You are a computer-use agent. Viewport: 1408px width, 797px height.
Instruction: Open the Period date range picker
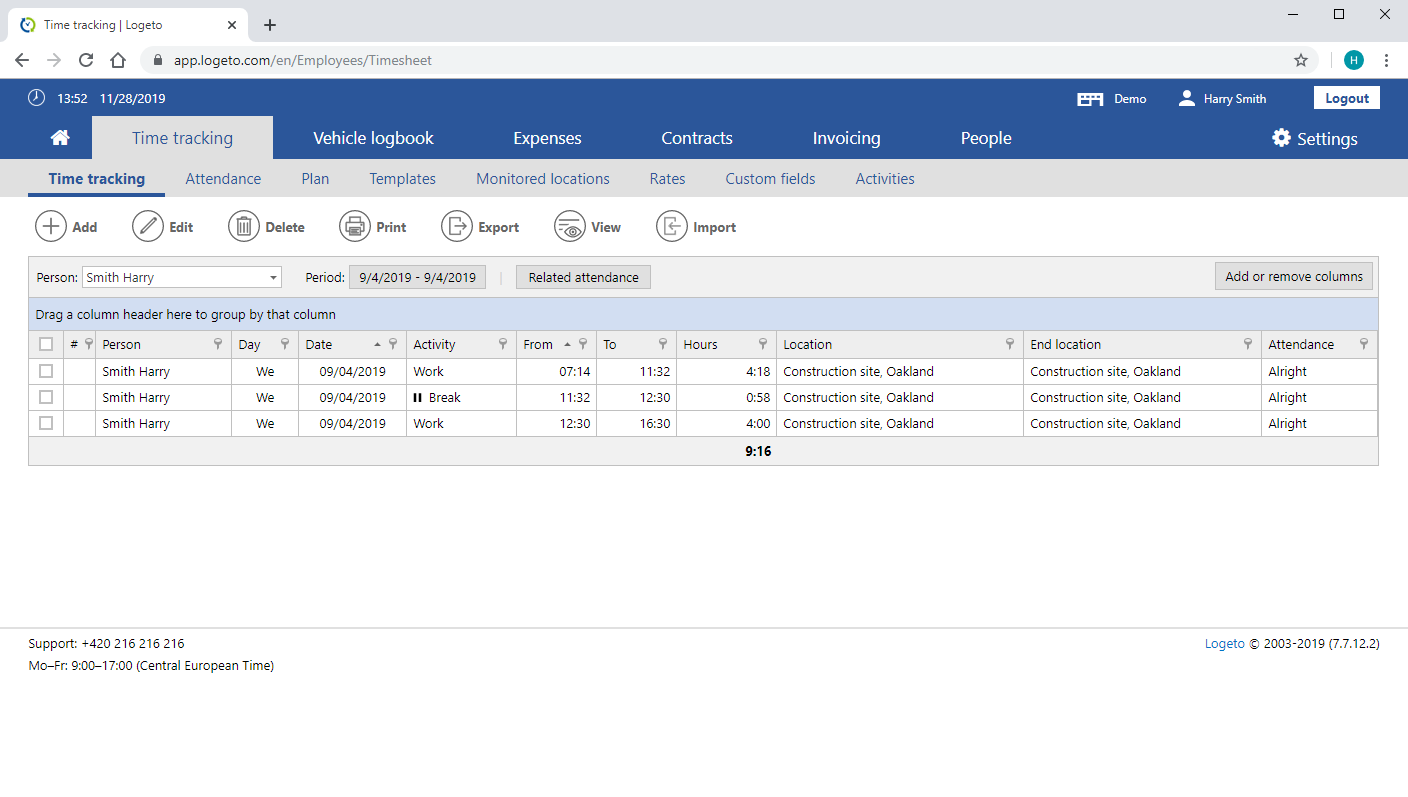(418, 277)
